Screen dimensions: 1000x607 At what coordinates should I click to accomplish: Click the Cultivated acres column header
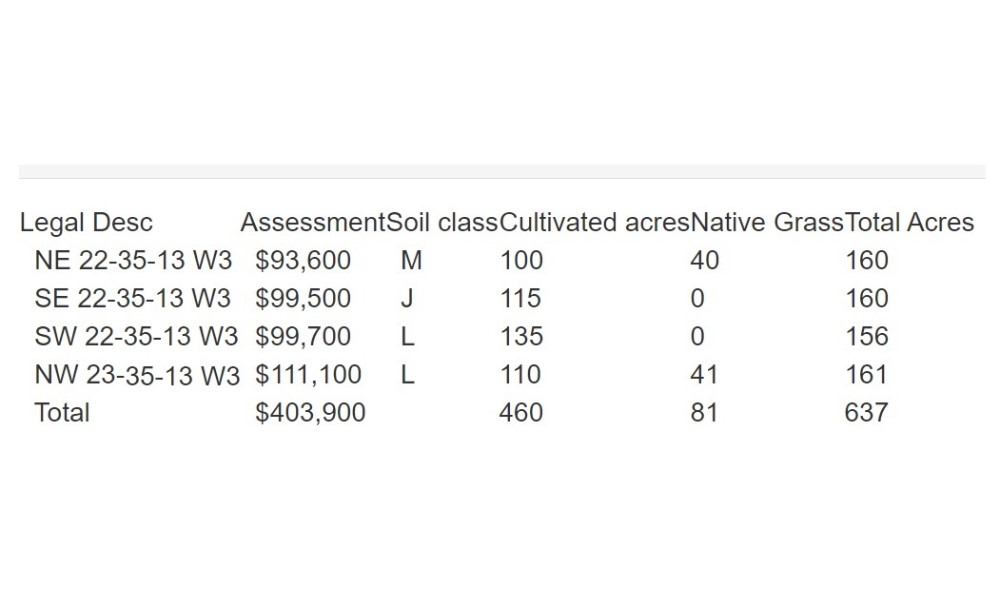point(594,223)
